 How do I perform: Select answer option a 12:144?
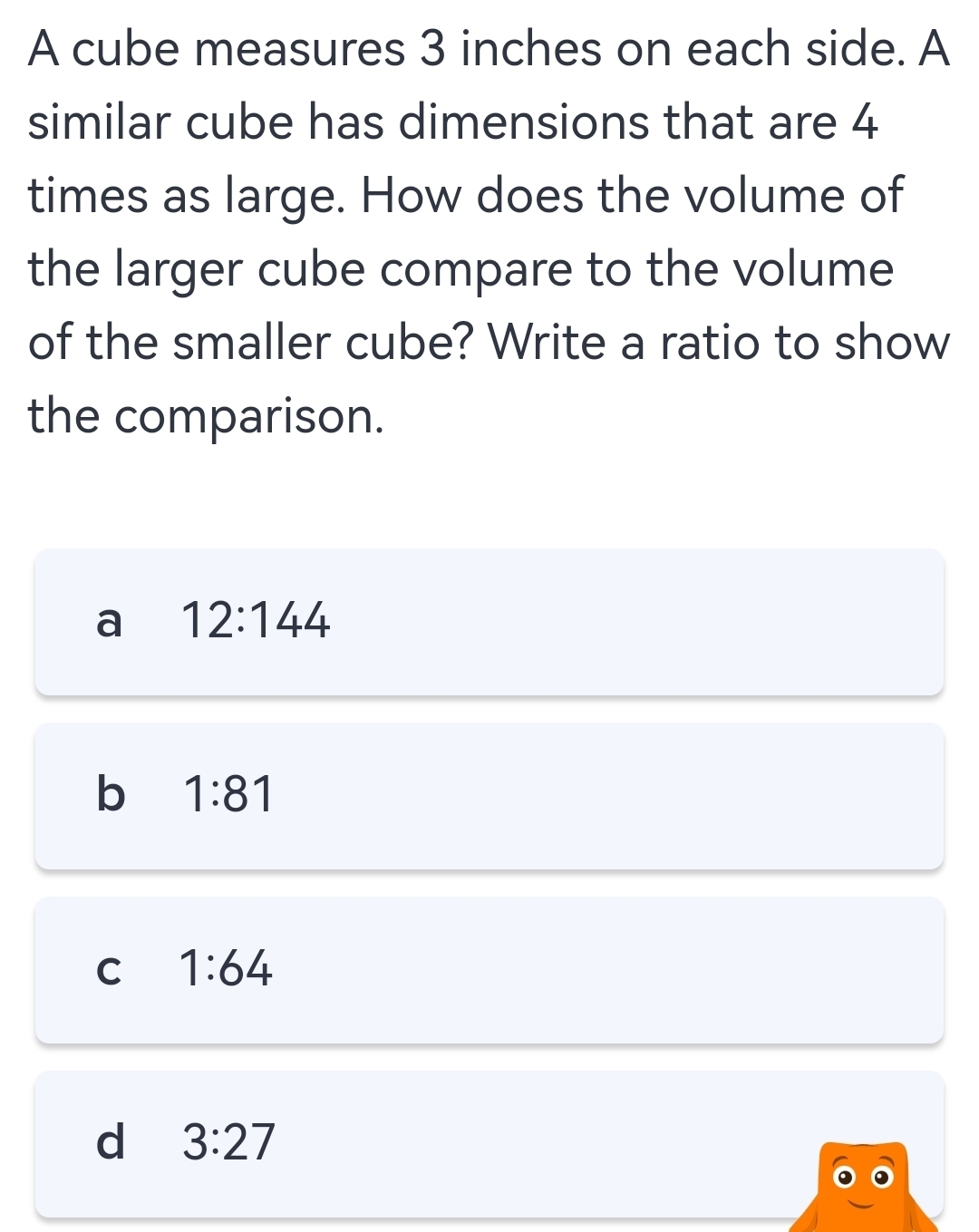click(x=489, y=621)
